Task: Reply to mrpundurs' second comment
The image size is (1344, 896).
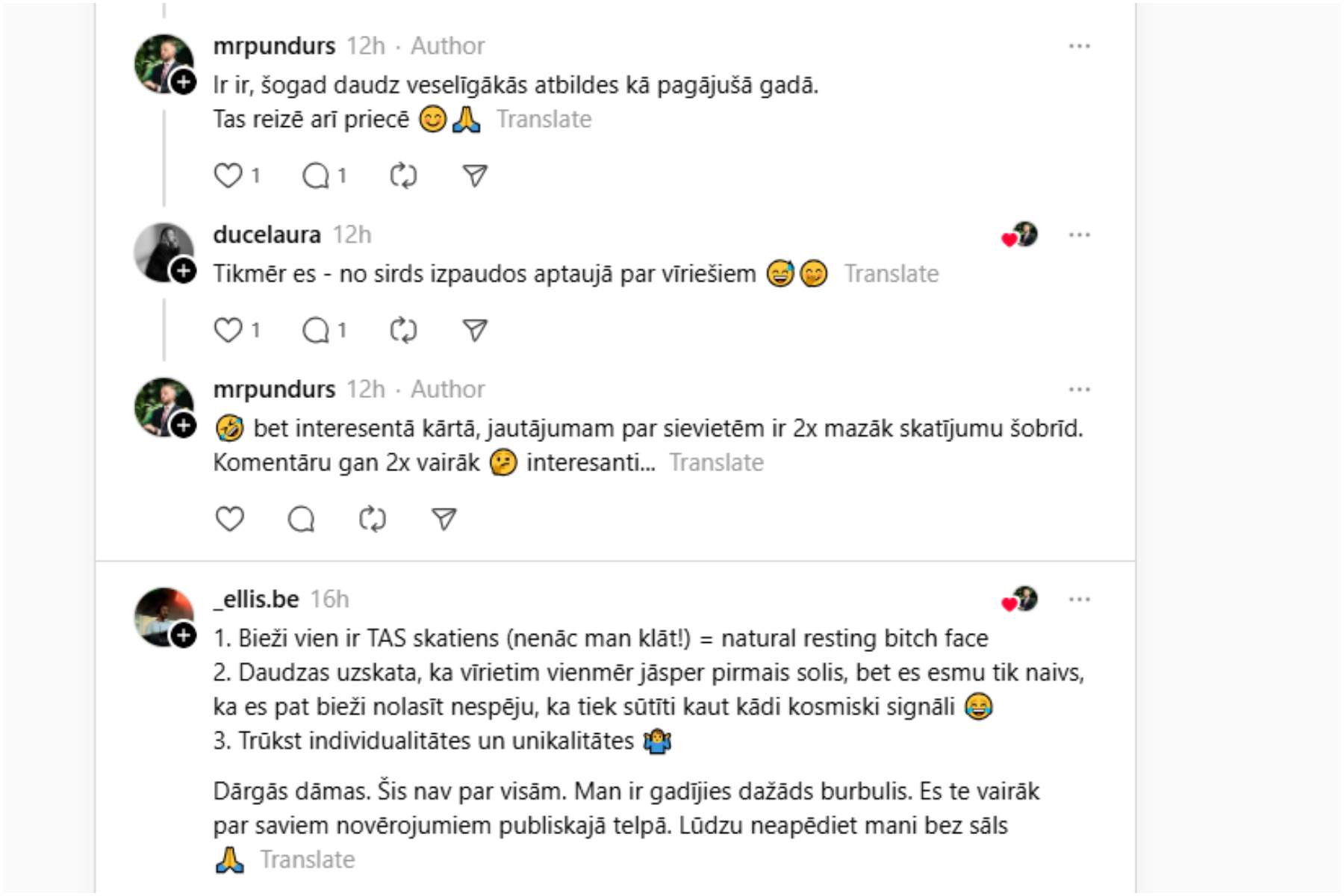Action: (301, 519)
